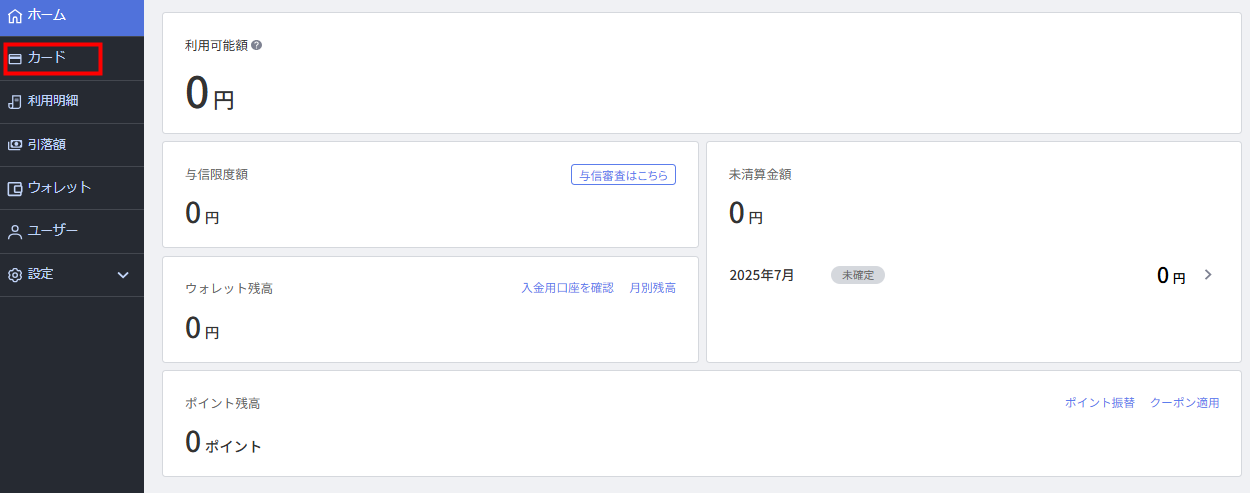Click the ウォレット wallet icon
1250x493 pixels.
pos(15,188)
